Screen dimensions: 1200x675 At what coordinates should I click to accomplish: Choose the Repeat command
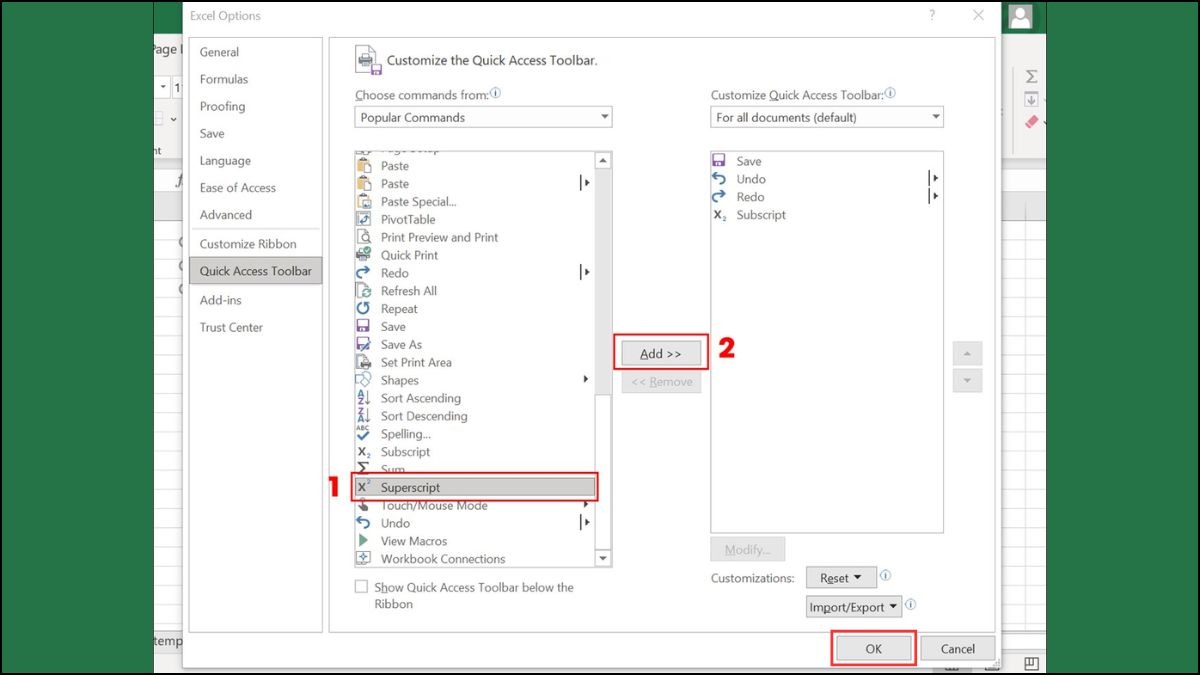click(474, 309)
